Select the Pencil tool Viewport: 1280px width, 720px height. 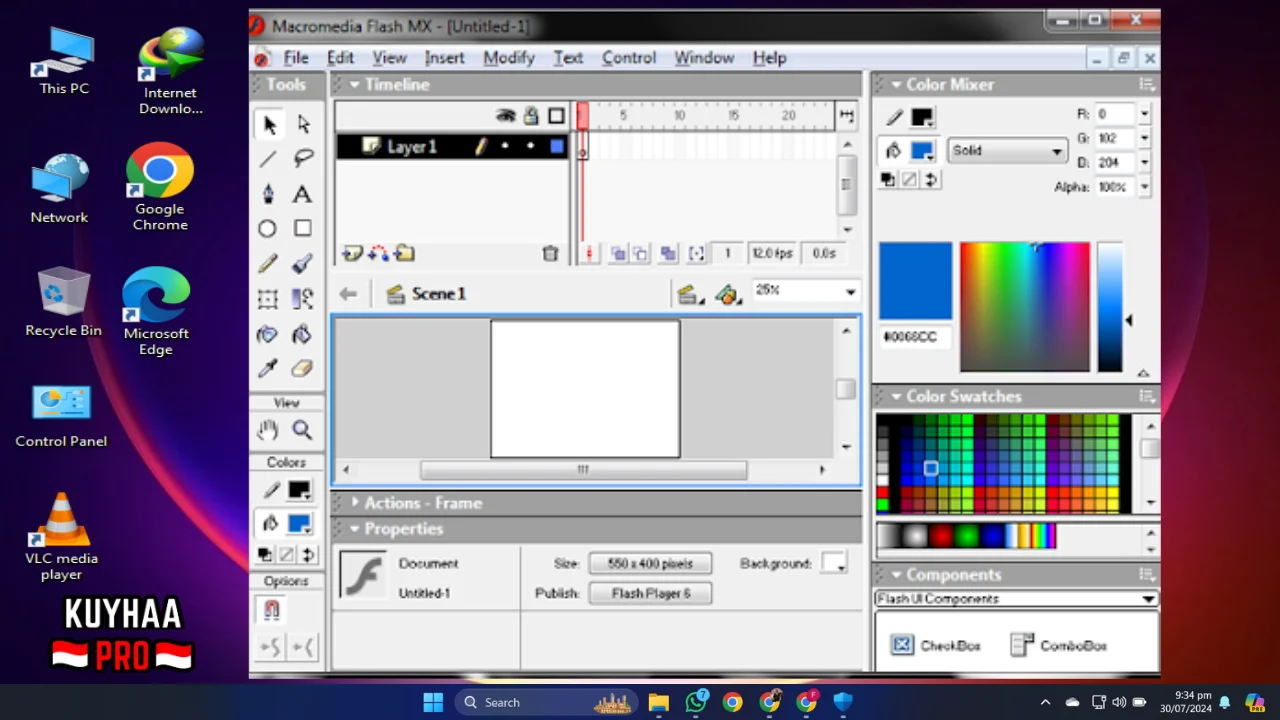[x=268, y=264]
